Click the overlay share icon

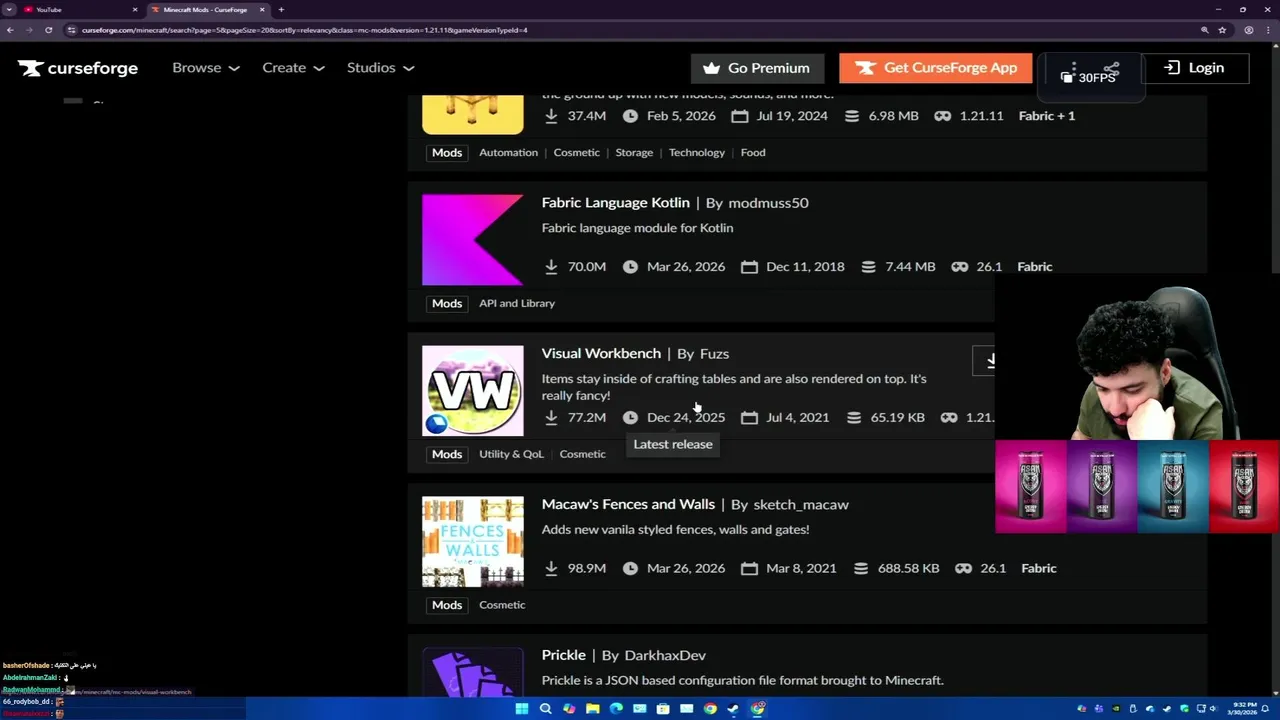click(1111, 70)
